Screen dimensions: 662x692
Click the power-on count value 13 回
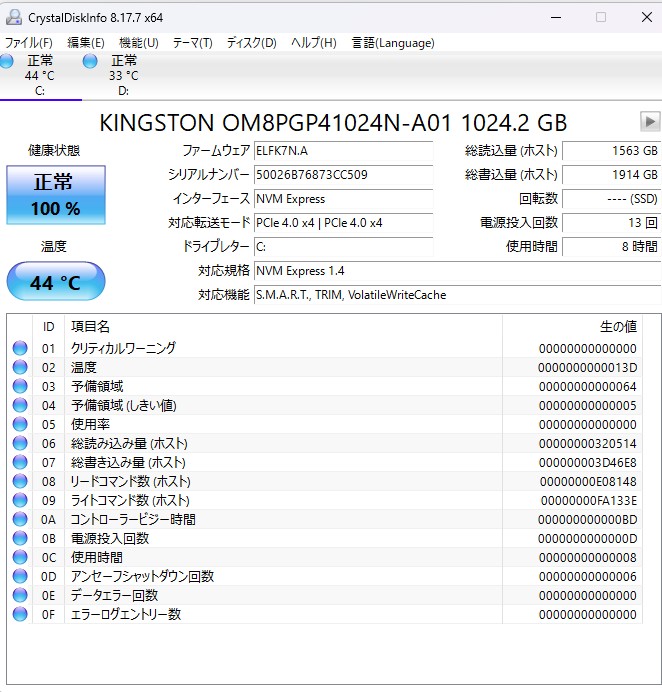tap(612, 222)
